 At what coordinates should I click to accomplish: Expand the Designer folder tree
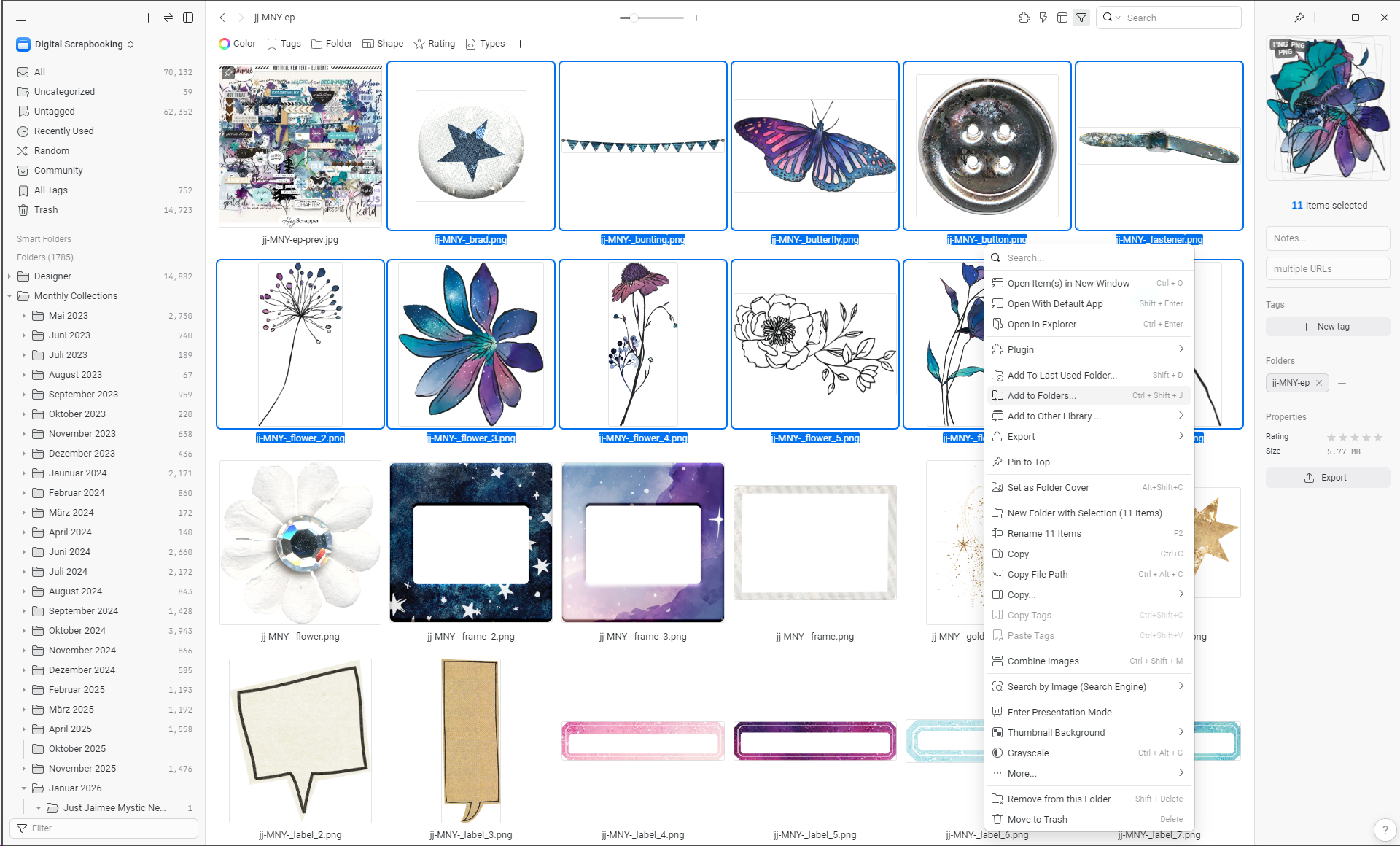(x=9, y=276)
